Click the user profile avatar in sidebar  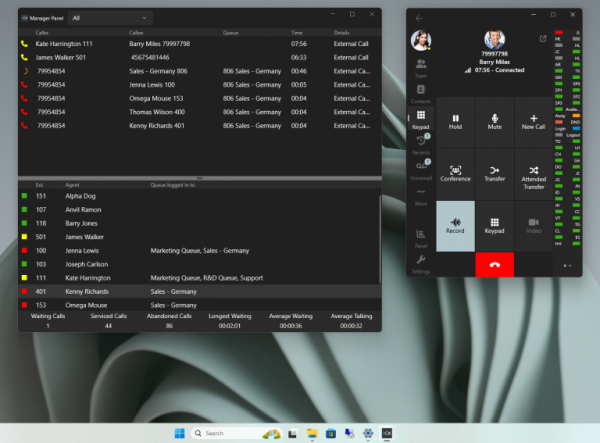pos(421,40)
